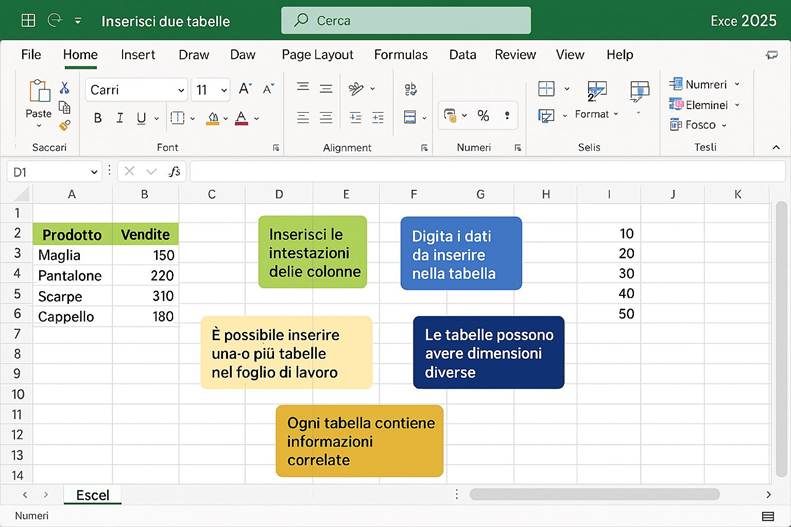The width and height of the screenshot is (791, 527).
Task: Click the cell styles icon
Action: point(640,91)
